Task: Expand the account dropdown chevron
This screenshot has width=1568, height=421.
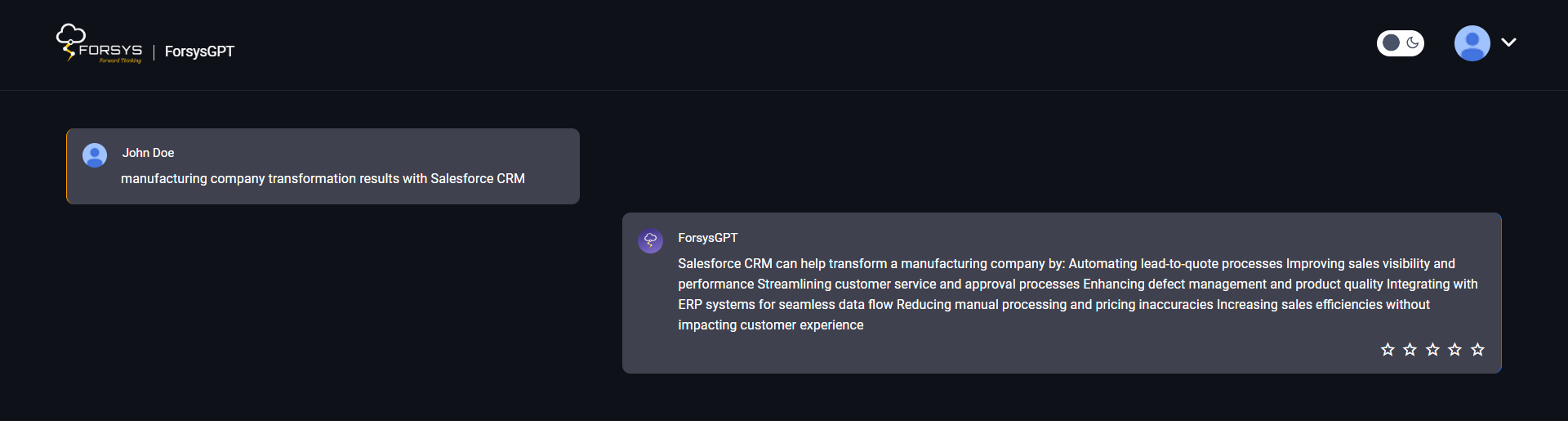Action: 1508,43
